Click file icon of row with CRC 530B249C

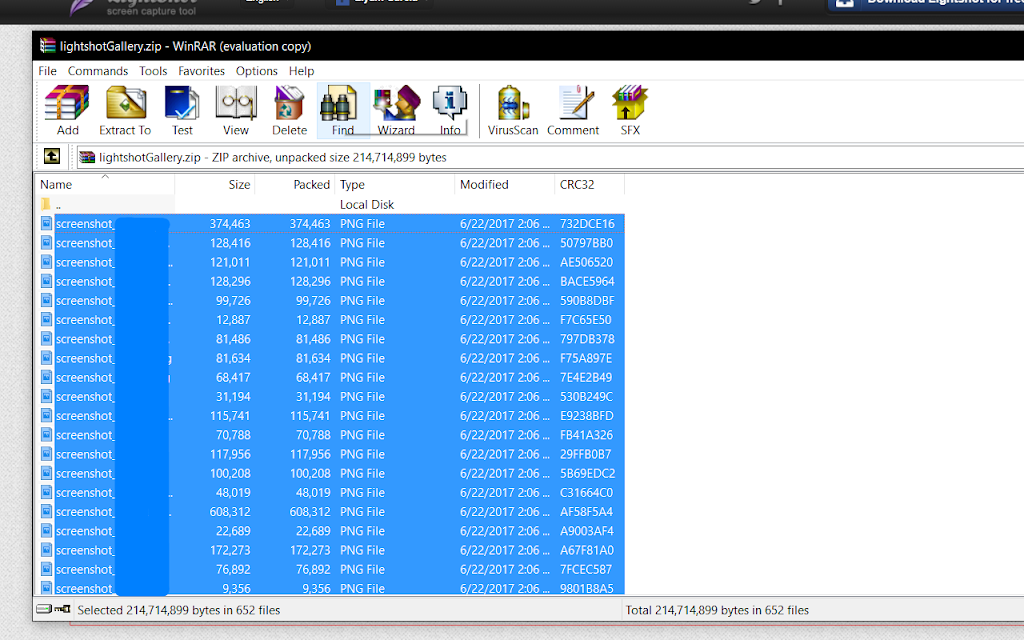(x=46, y=396)
